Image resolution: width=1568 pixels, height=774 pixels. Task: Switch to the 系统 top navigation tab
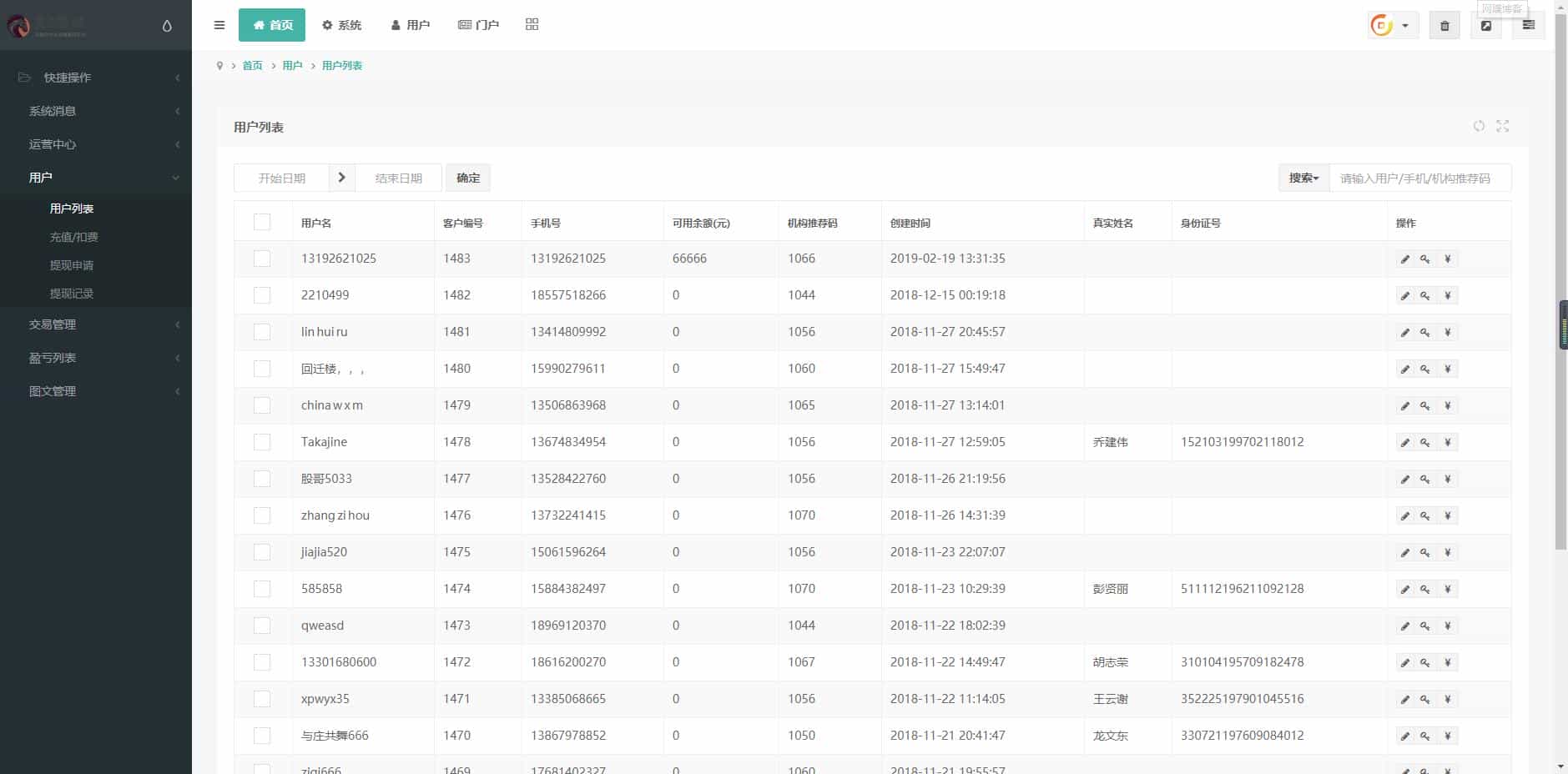pyautogui.click(x=342, y=25)
